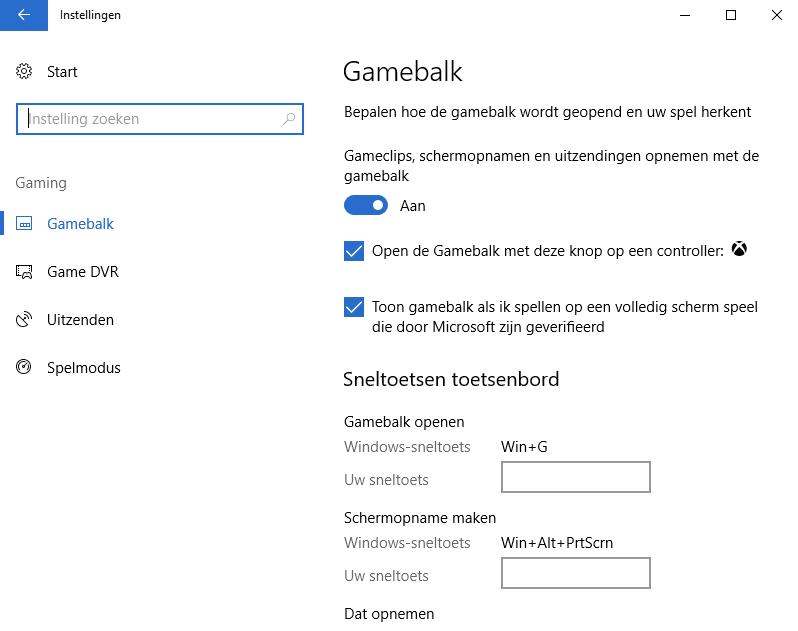Click the back arrow button

click(24, 15)
